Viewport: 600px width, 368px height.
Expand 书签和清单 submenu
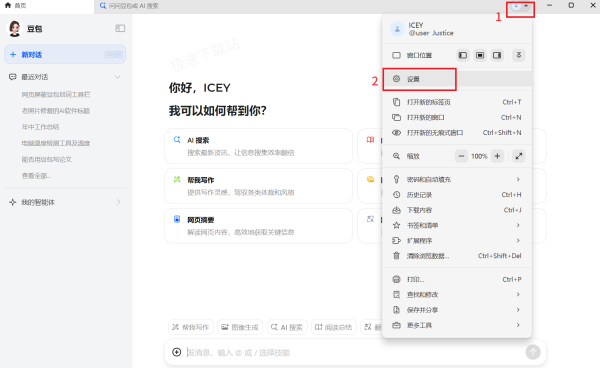[457, 225]
